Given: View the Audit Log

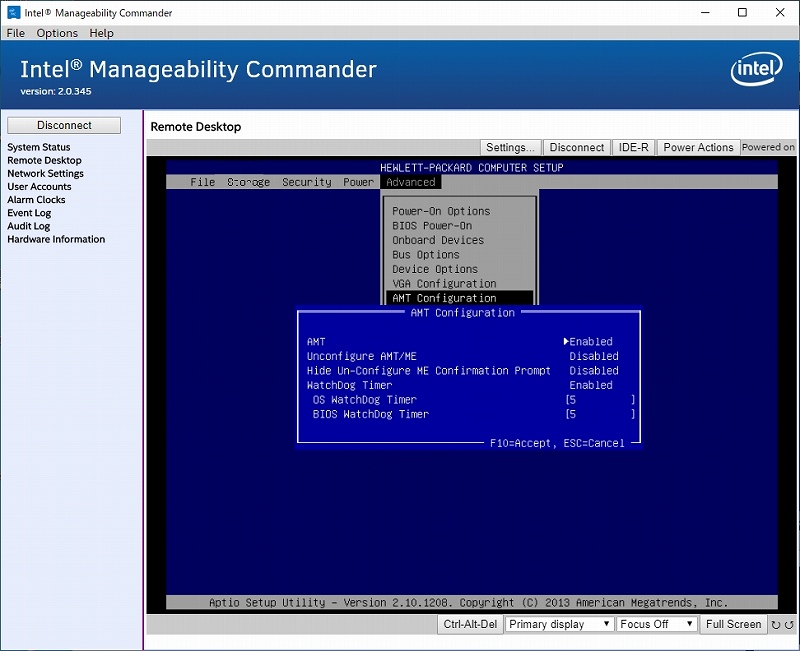Looking at the screenshot, I should point(29,226).
